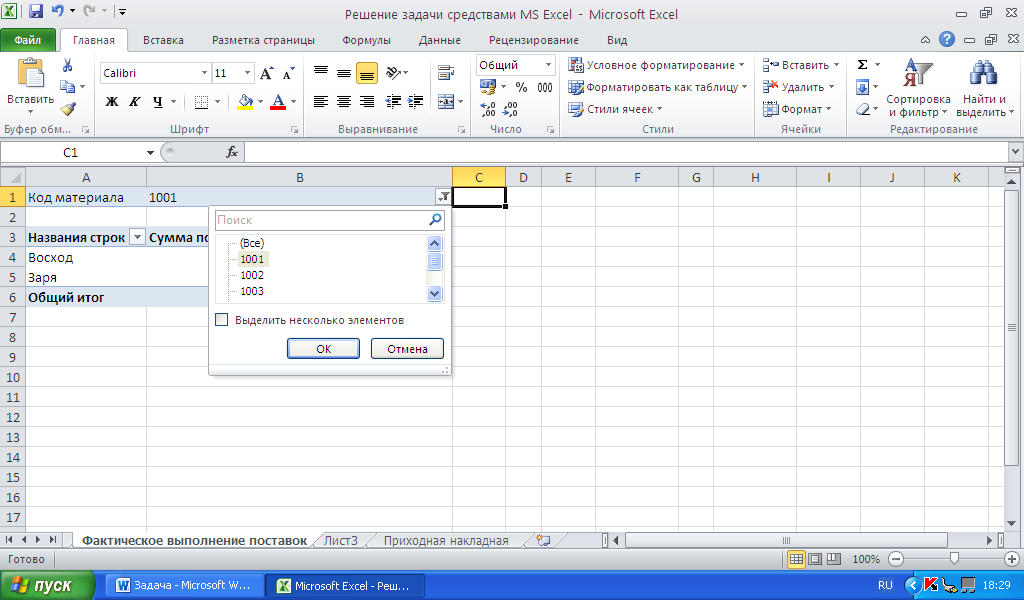Viewport: 1024px width, 600px height.
Task: Click the red font color A icon
Action: click(278, 102)
